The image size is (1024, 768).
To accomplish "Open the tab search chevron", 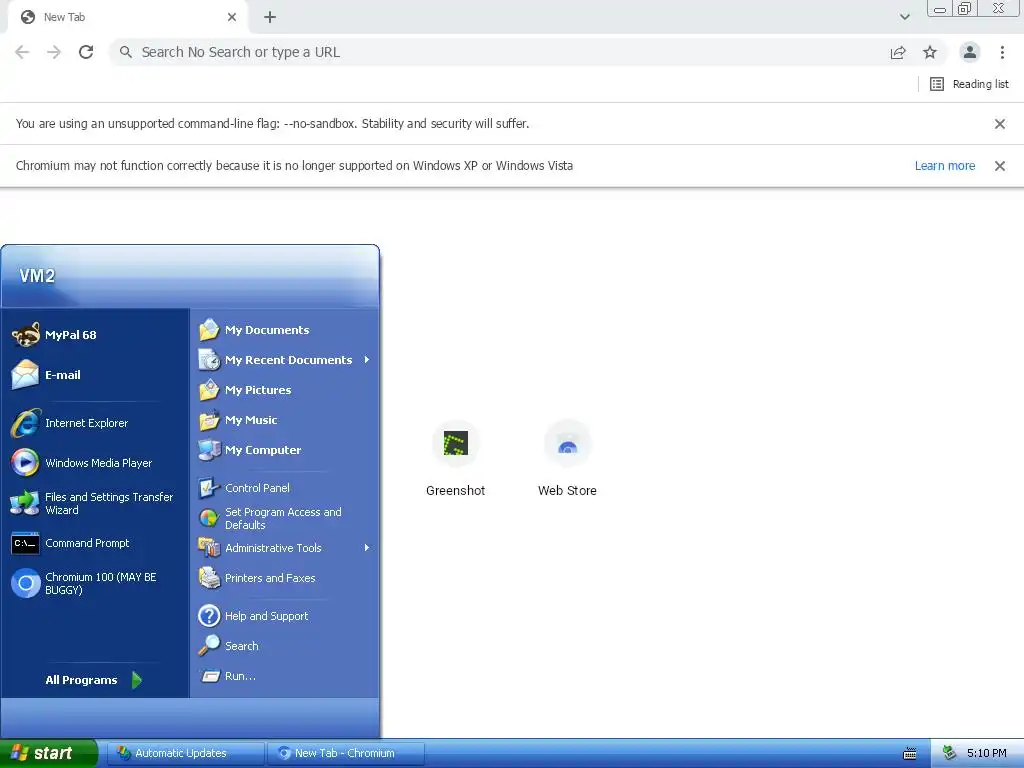I will coord(904,17).
